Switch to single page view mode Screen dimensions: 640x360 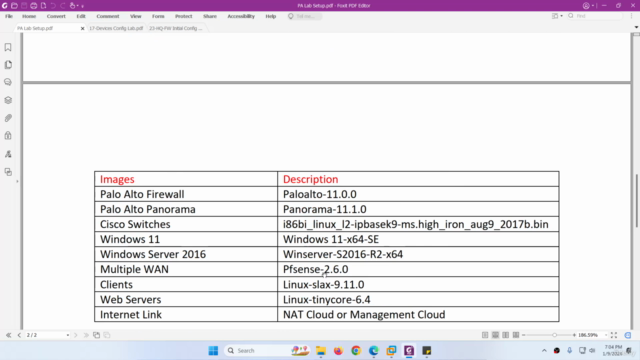(x=485, y=335)
